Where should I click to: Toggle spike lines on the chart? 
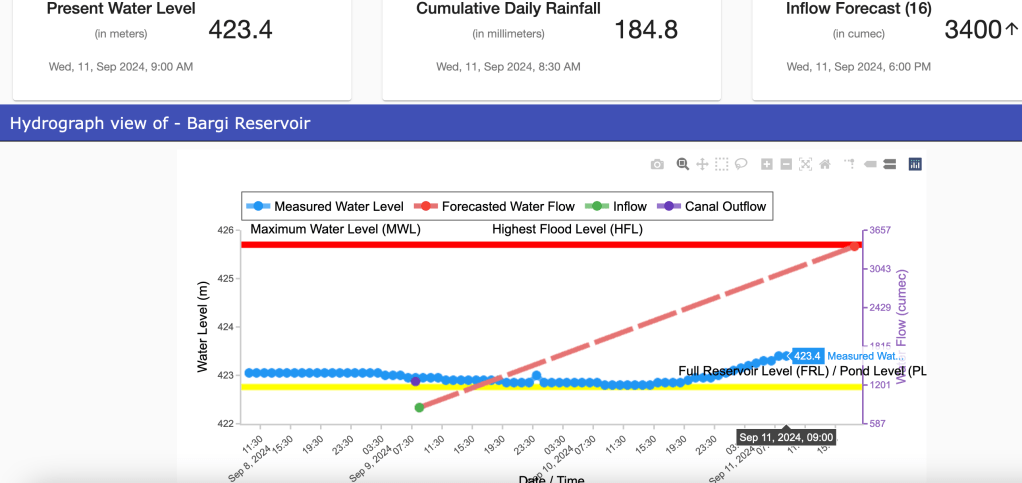coord(850,164)
